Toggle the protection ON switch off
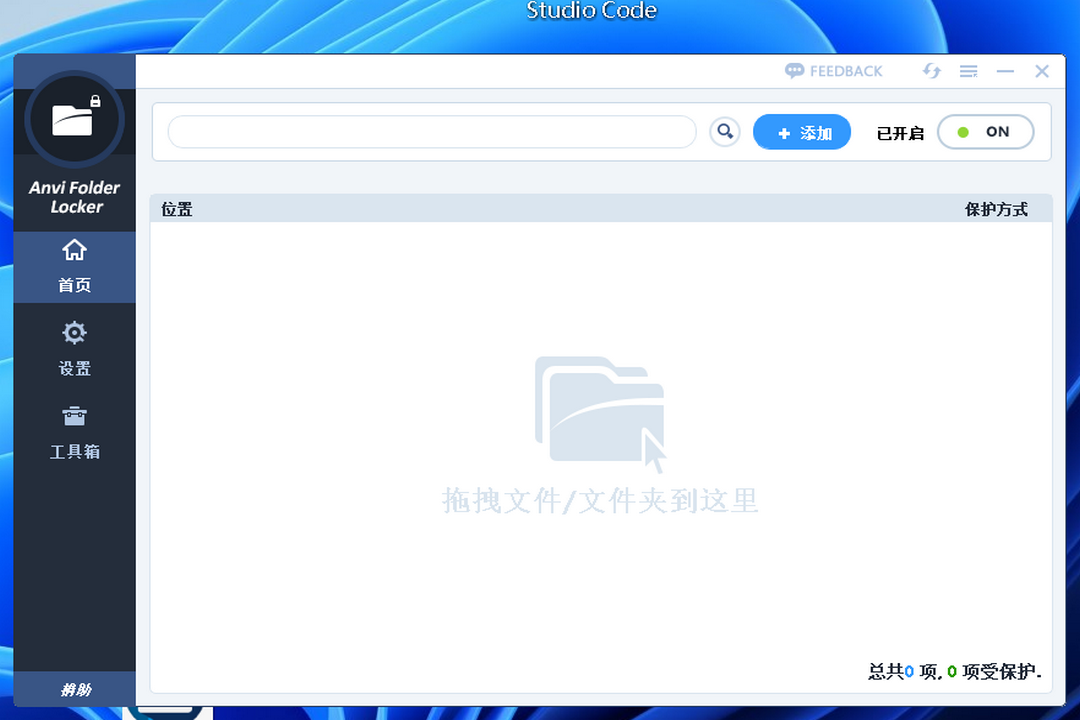The width and height of the screenshot is (1080, 720). 985,131
